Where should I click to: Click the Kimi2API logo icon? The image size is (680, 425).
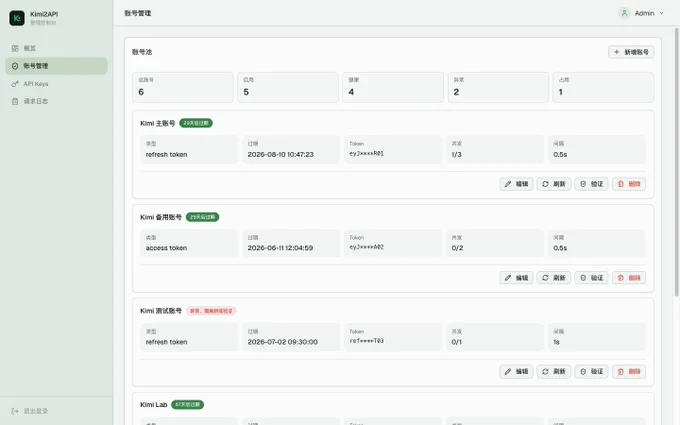17,18
